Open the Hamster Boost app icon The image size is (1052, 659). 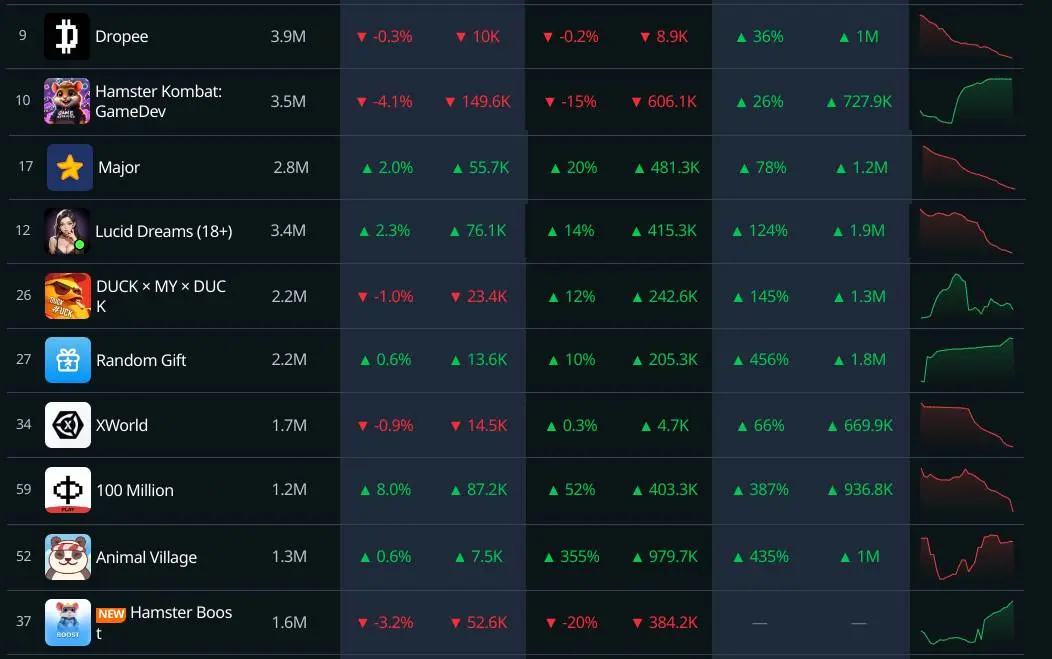coord(68,622)
